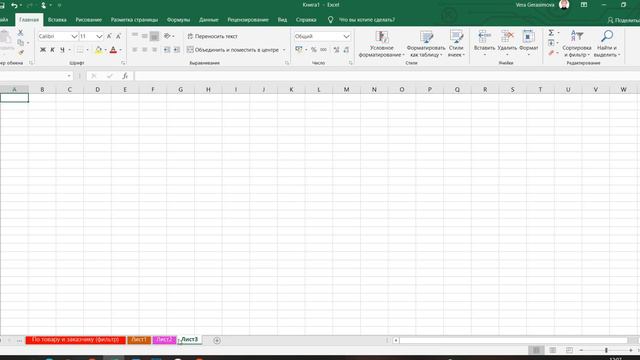Click the Fill down icon
Image resolution: width=640 pixels, height=360 pixels.
pos(551,43)
